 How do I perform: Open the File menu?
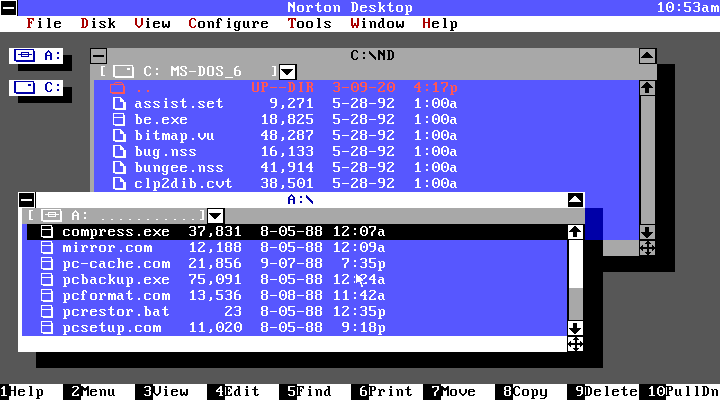tap(44, 23)
